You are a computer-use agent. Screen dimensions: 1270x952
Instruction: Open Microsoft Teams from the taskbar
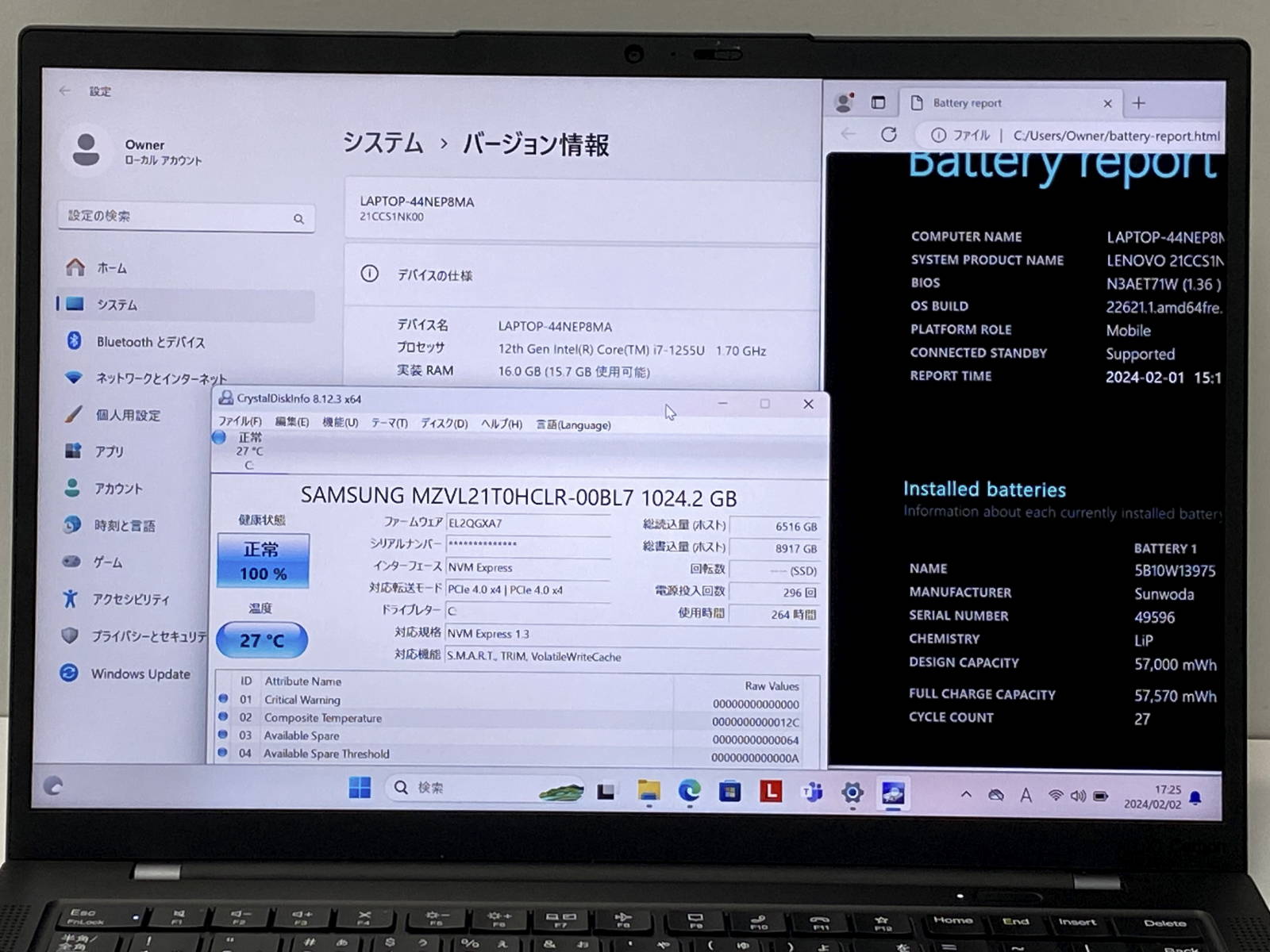point(812,792)
